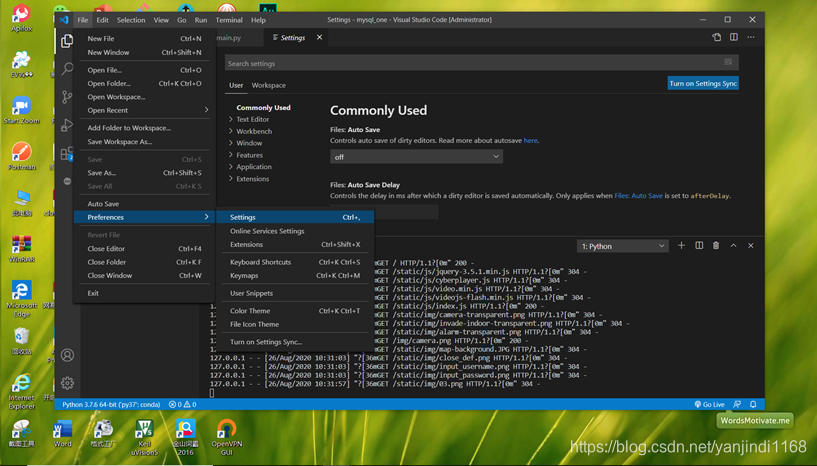Open Microsoft Edge desktop shortcut
The width and height of the screenshot is (817, 466).
(x=21, y=298)
